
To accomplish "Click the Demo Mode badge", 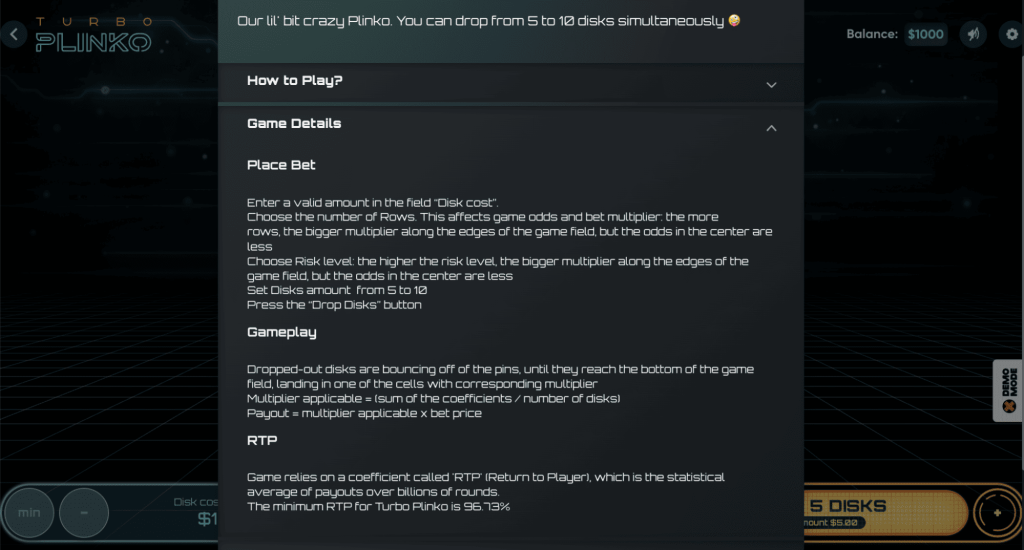I will pos(1008,391).
